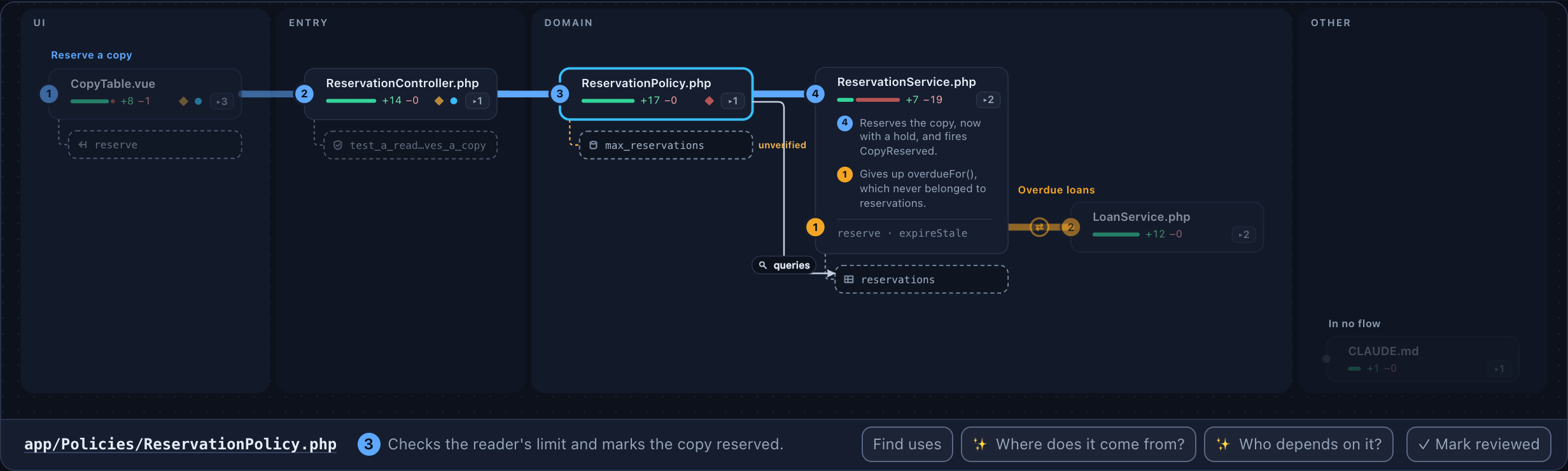Click the 'reserve · expireStale' methods text
This screenshot has height=471, width=1568.
(x=902, y=233)
